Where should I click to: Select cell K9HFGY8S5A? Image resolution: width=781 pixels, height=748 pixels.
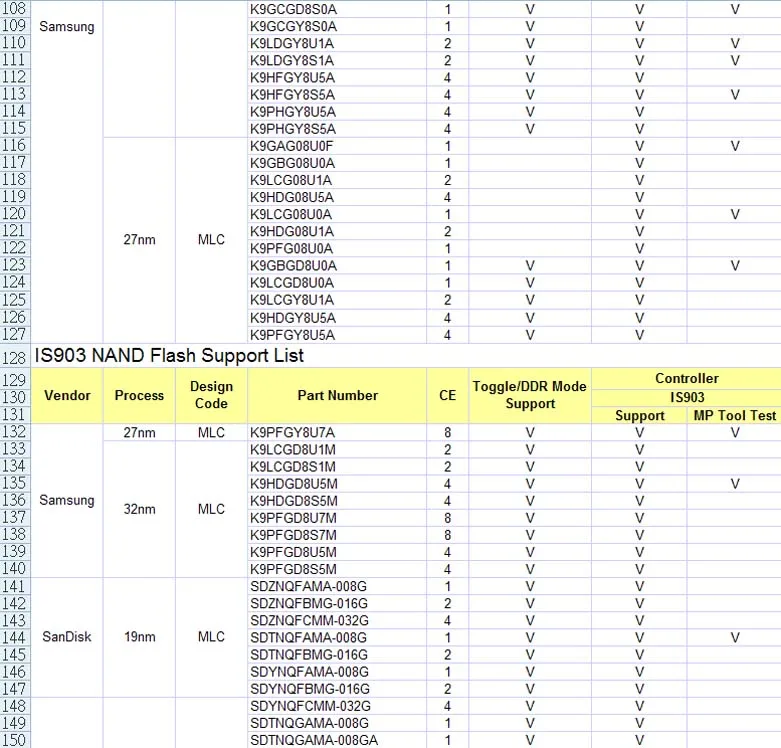337,95
